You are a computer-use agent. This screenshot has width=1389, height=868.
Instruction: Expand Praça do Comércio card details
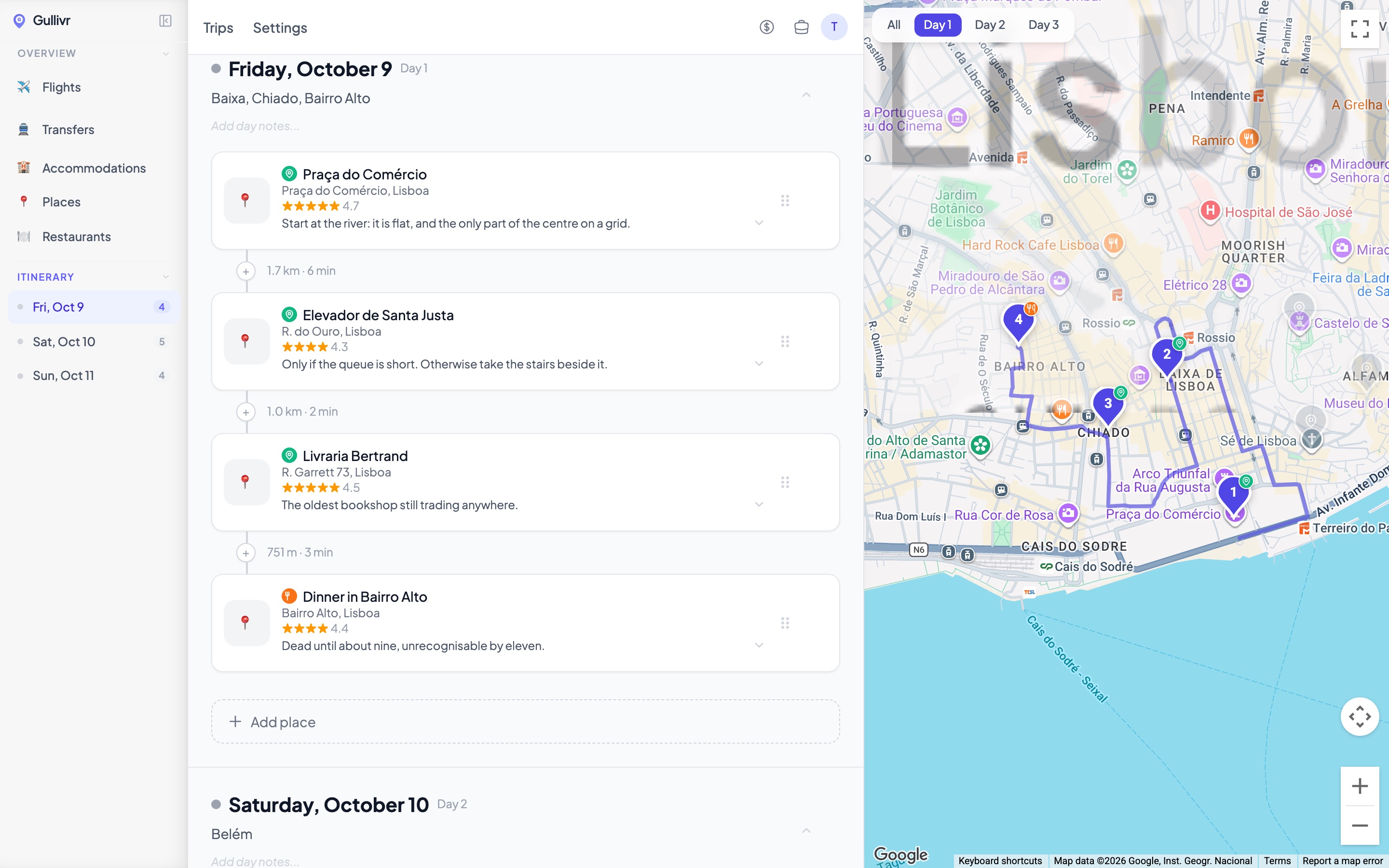[x=759, y=223]
